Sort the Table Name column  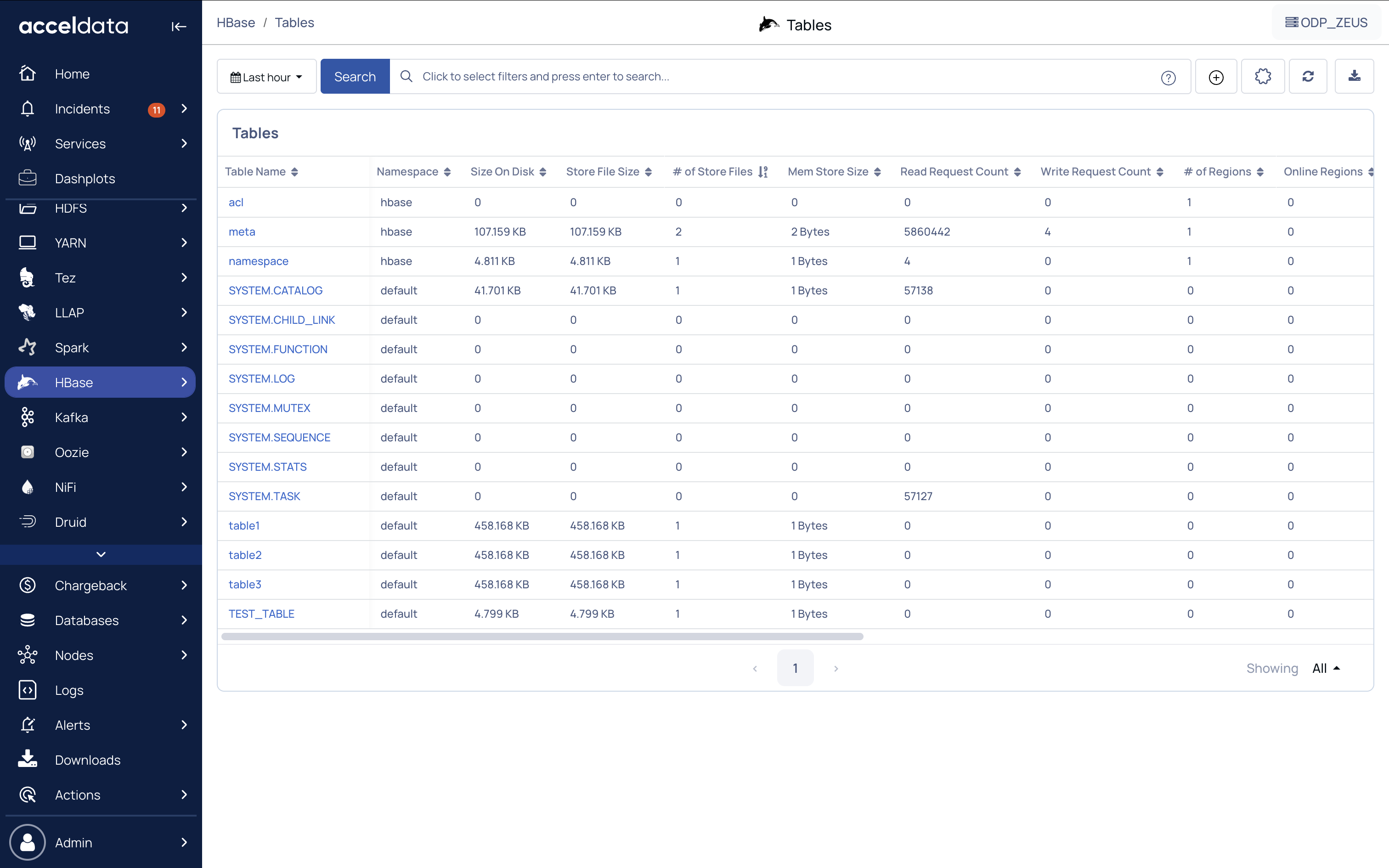pos(294,172)
